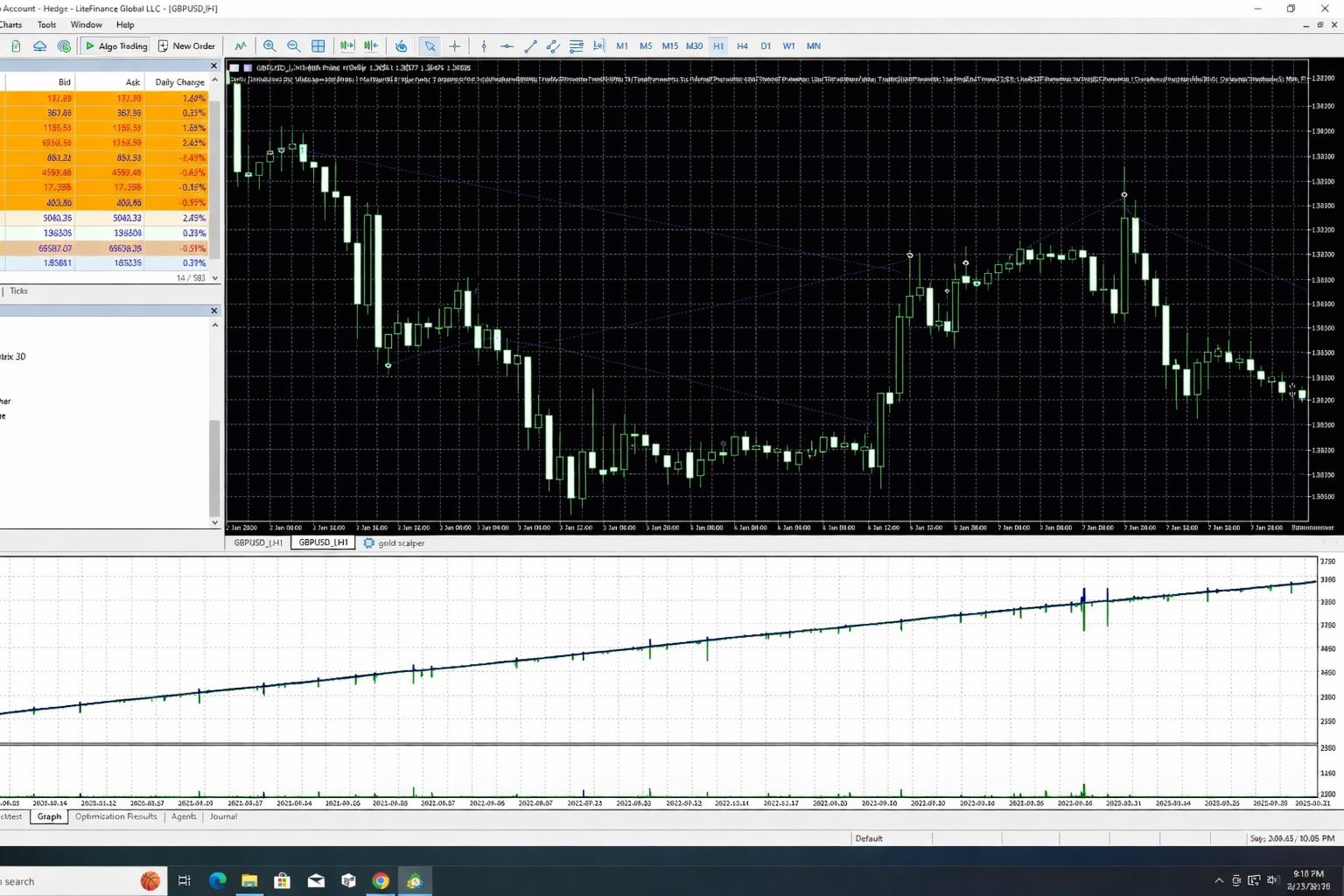Toggle the Algo Trading button
Image resolution: width=1344 pixels, height=896 pixels.
[115, 45]
